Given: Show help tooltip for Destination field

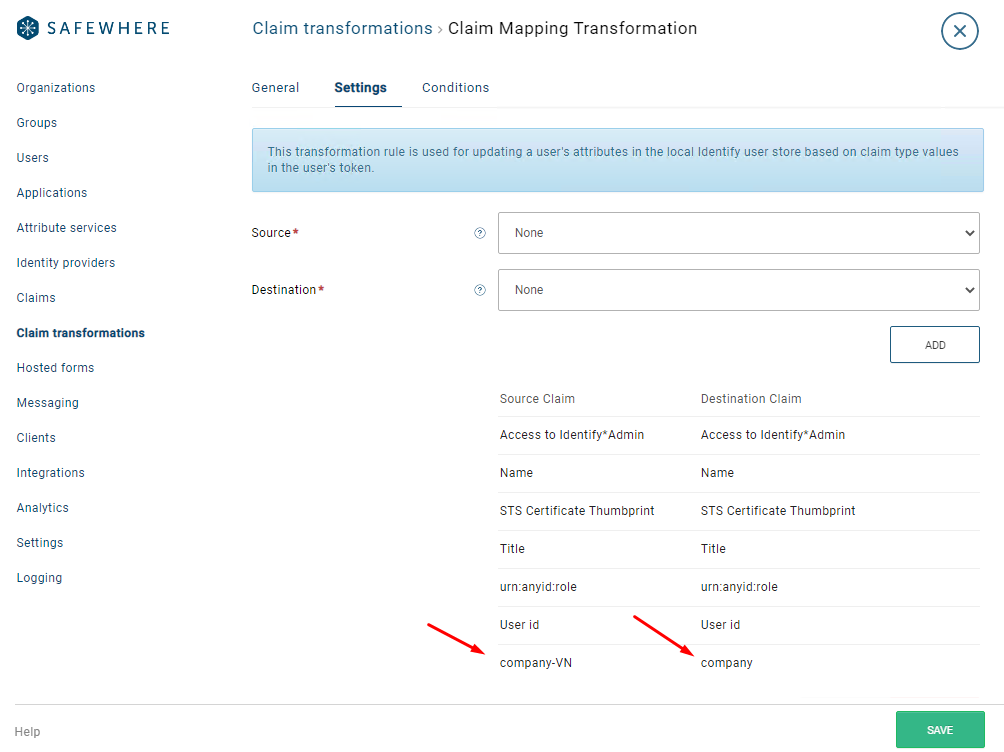Looking at the screenshot, I should pyautogui.click(x=480, y=290).
